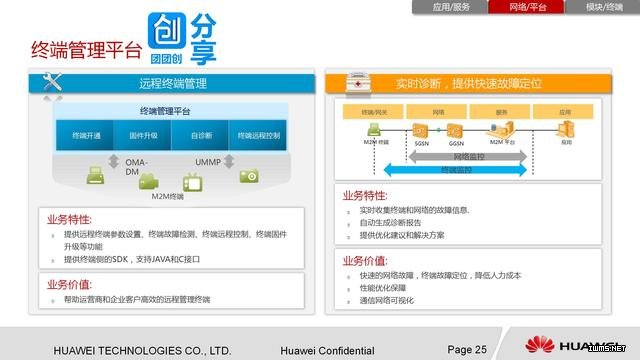
Task: Click the blue 终端监控 arrow bar
Action: [456, 170]
